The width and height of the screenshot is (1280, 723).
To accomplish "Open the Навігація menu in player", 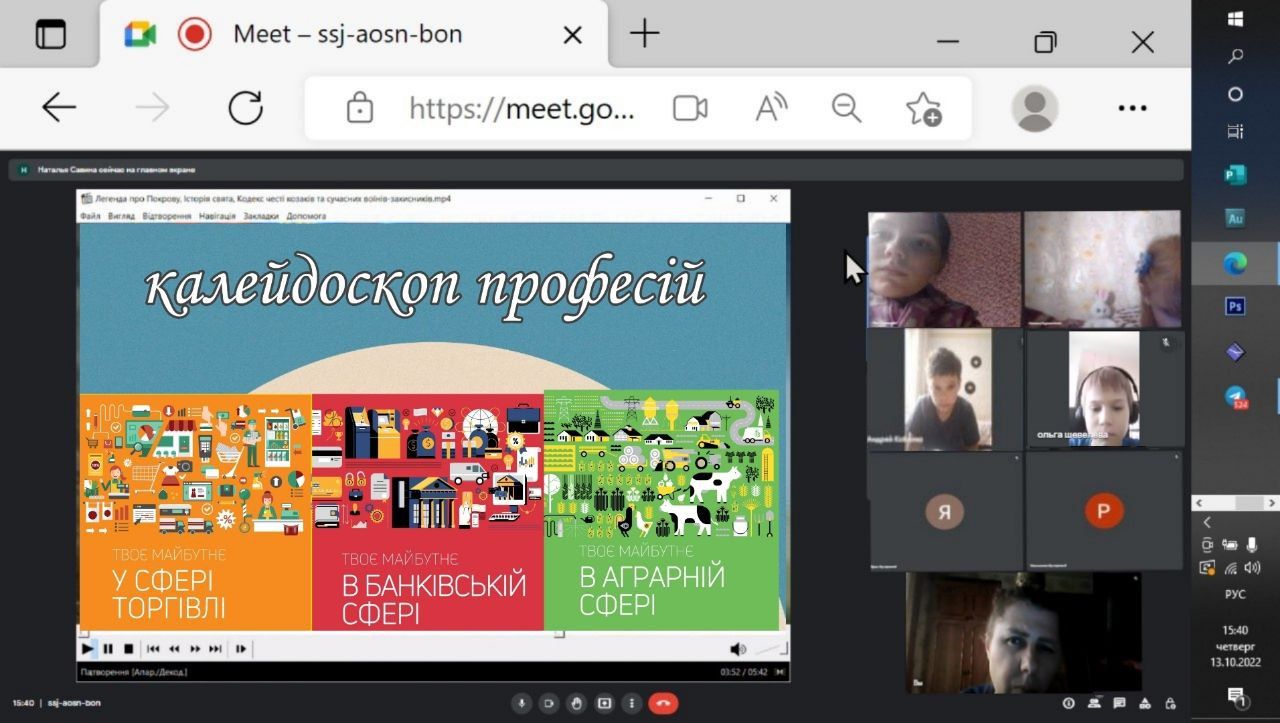I will click(217, 216).
